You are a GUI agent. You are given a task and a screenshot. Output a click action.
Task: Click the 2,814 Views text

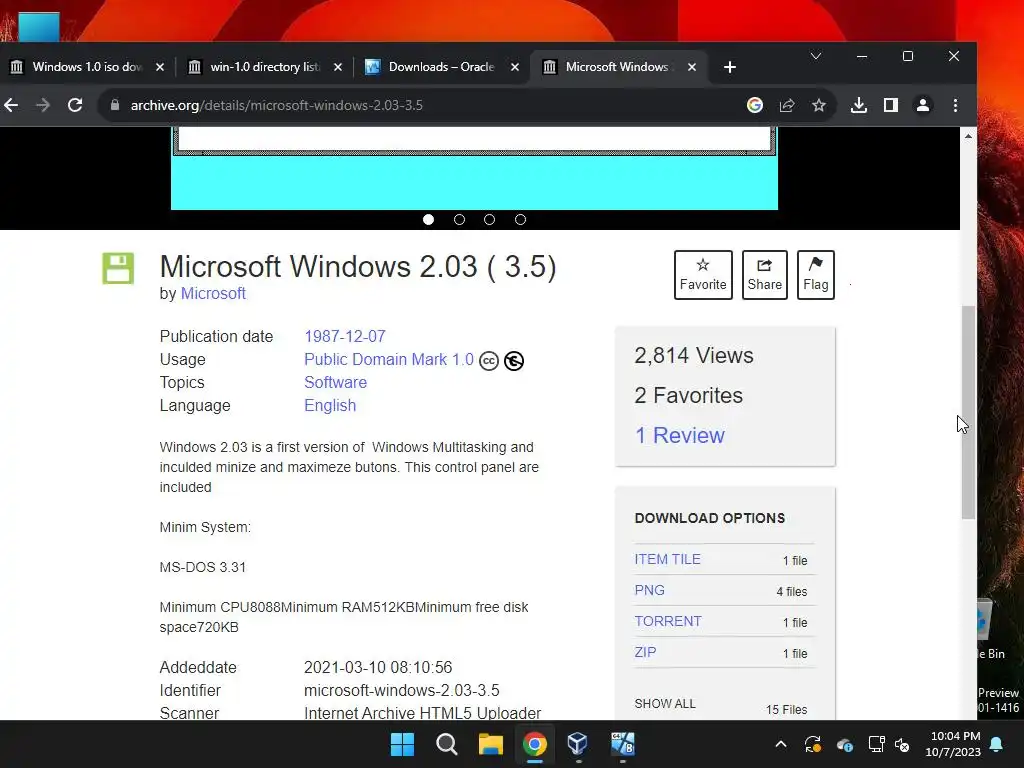pyautogui.click(x=694, y=355)
